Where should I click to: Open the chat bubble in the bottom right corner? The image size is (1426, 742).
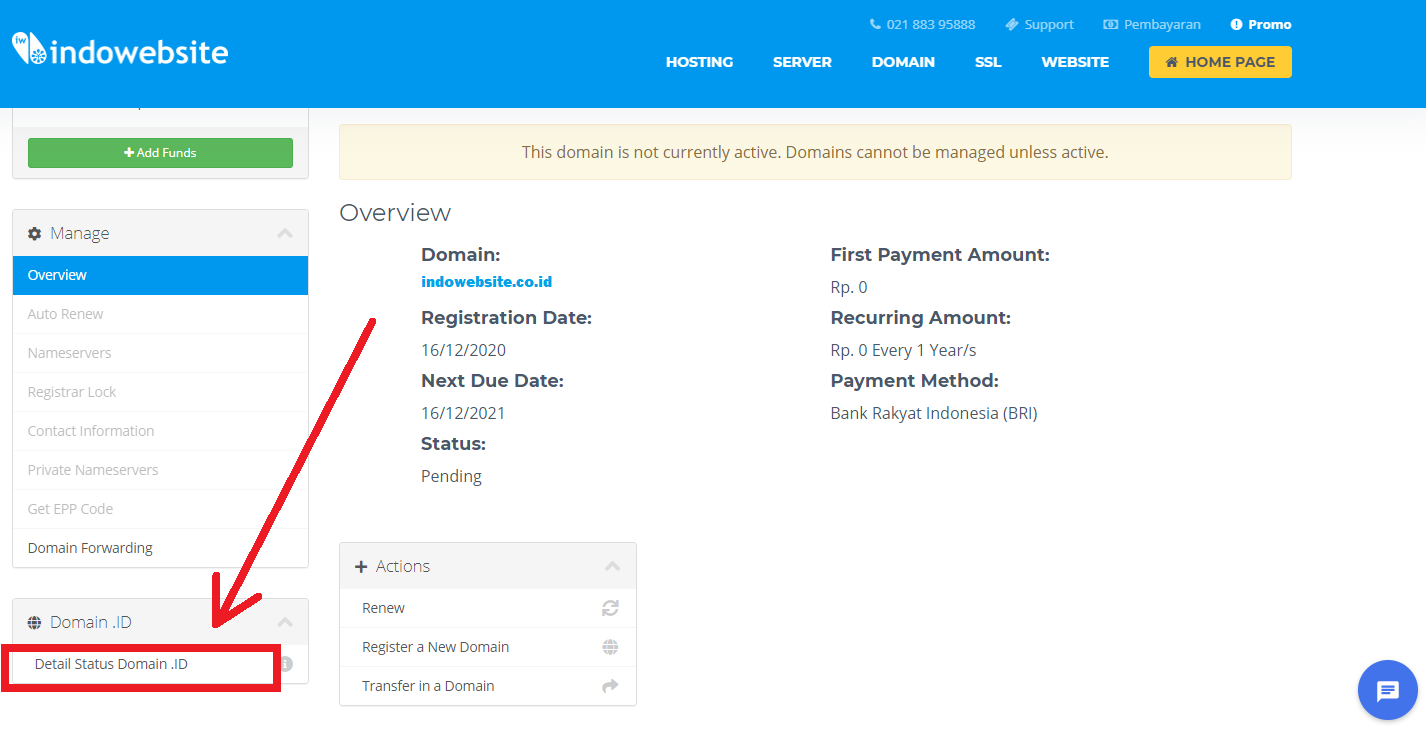(x=1387, y=690)
